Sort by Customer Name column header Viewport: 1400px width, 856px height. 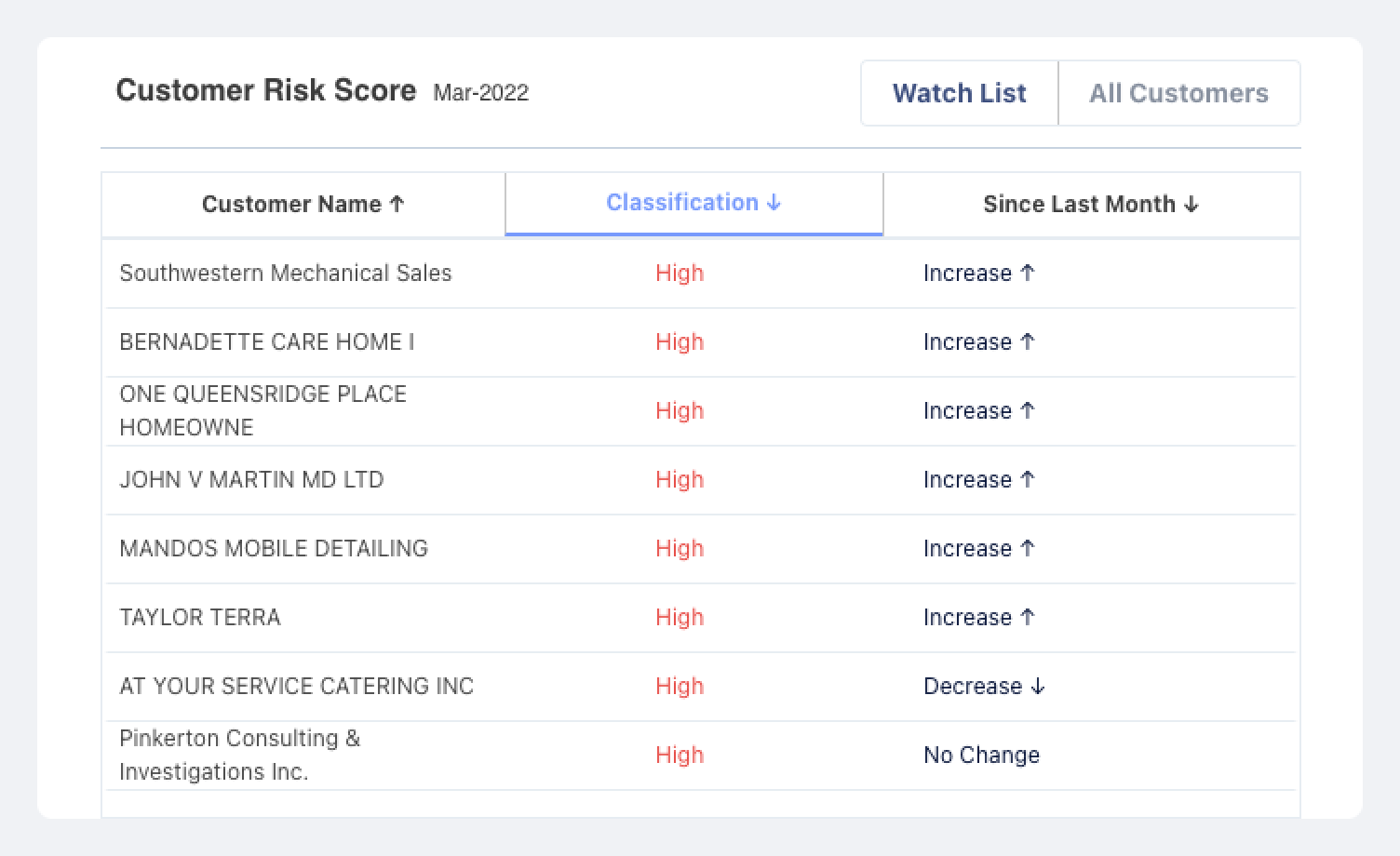pos(291,205)
